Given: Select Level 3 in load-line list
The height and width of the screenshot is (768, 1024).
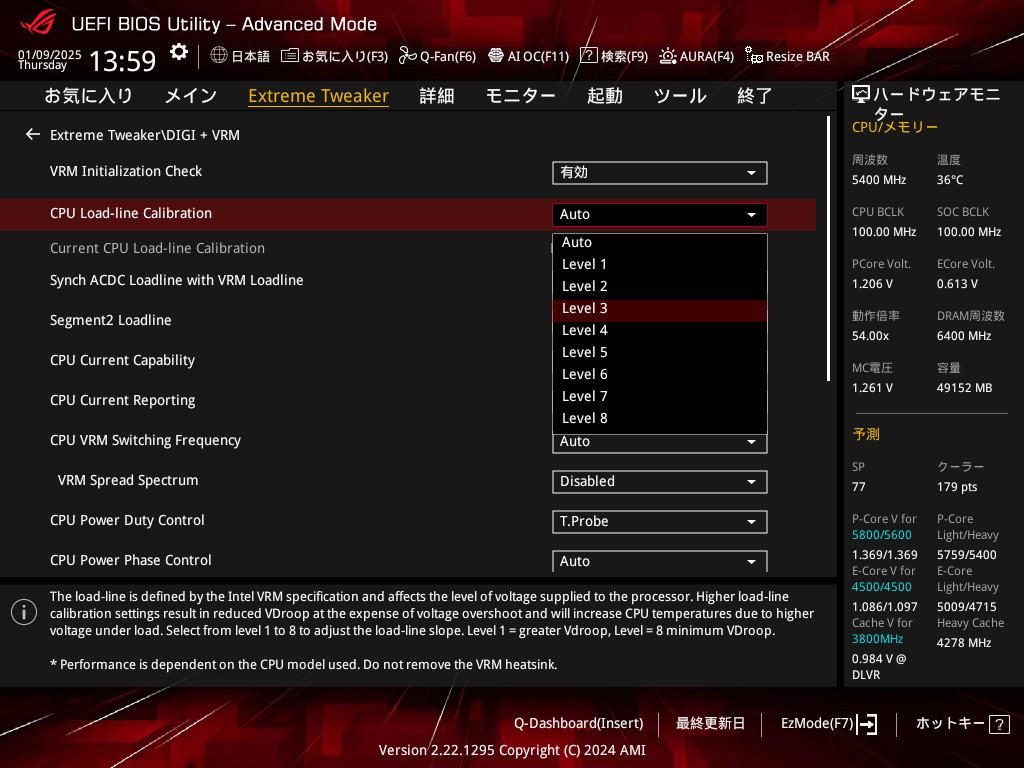Looking at the screenshot, I should (x=659, y=308).
